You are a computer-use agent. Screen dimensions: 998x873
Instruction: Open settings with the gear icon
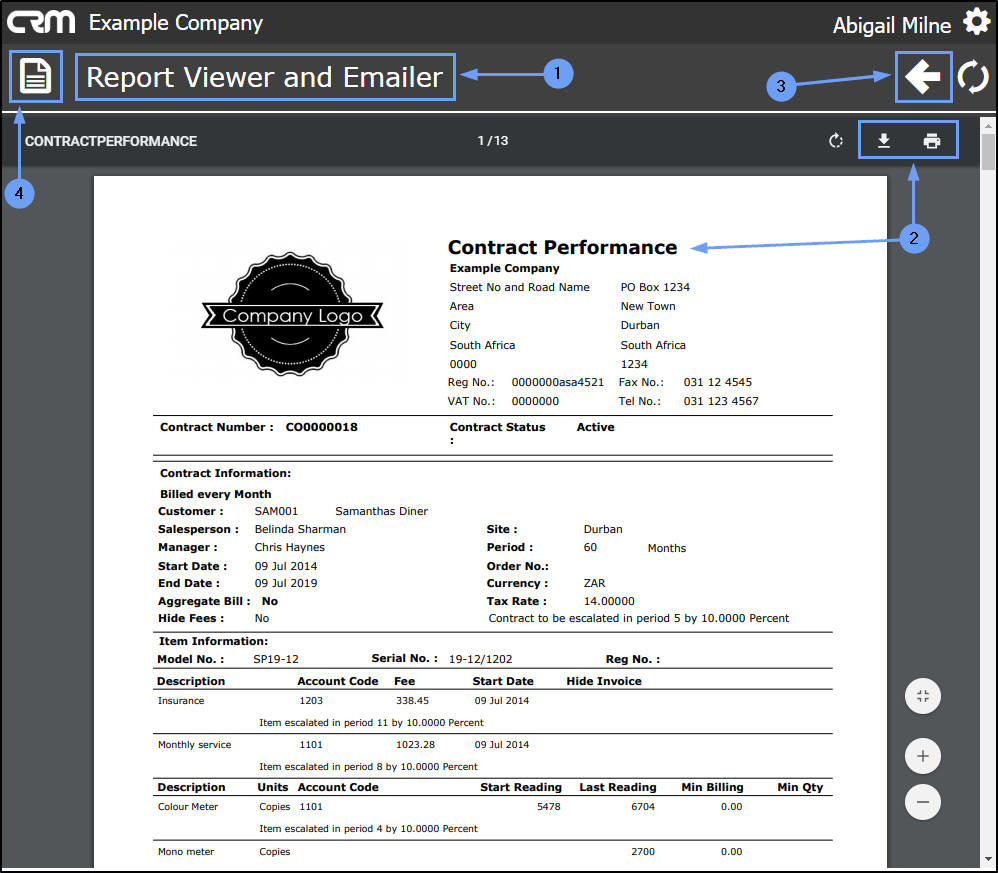click(975, 22)
